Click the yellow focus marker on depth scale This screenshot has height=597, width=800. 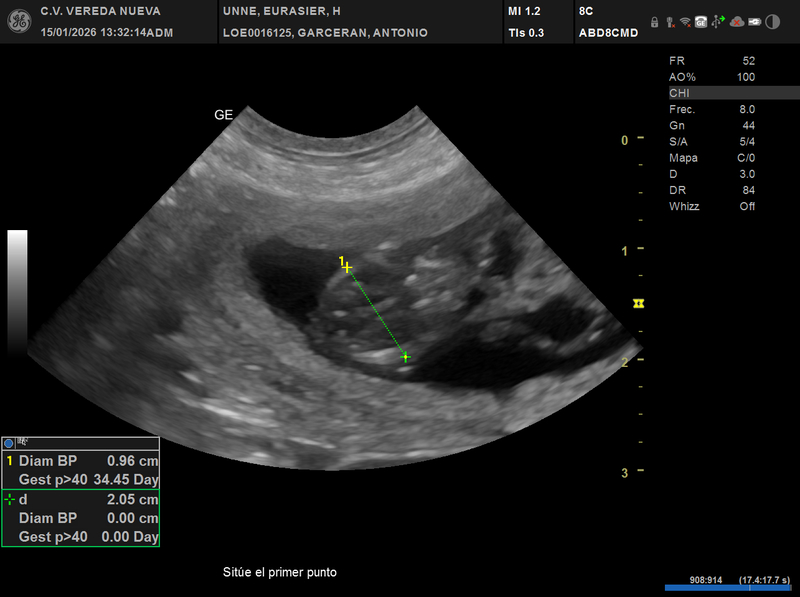pyautogui.click(x=637, y=302)
